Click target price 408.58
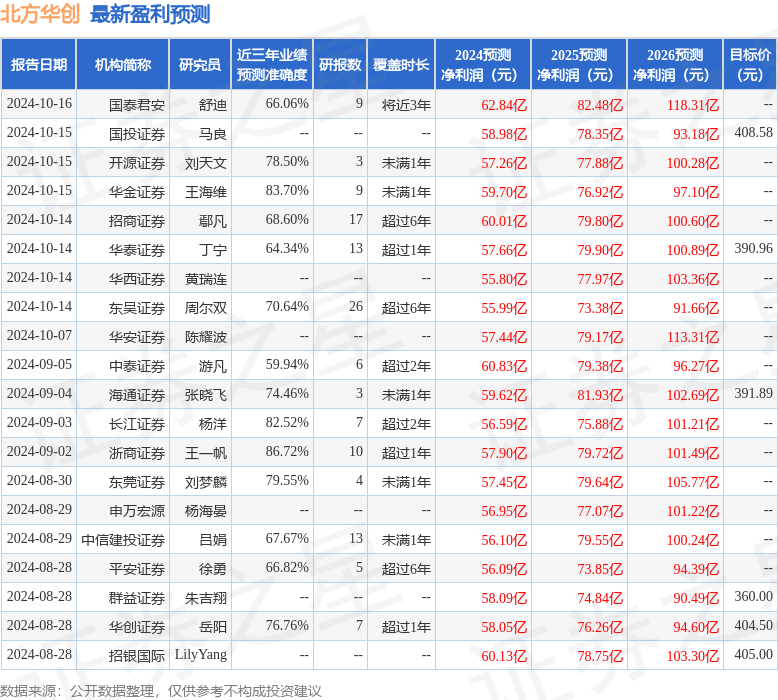Screen dimensions: 778x700 click(754, 132)
